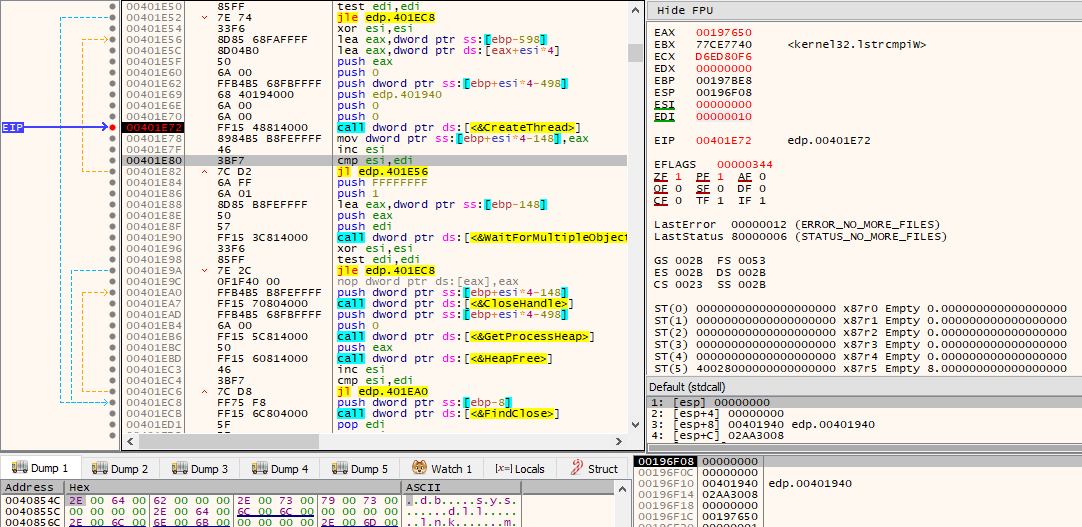The width and height of the screenshot is (1082, 527).
Task: Select the Dump 5 tab
Action: click(x=360, y=468)
